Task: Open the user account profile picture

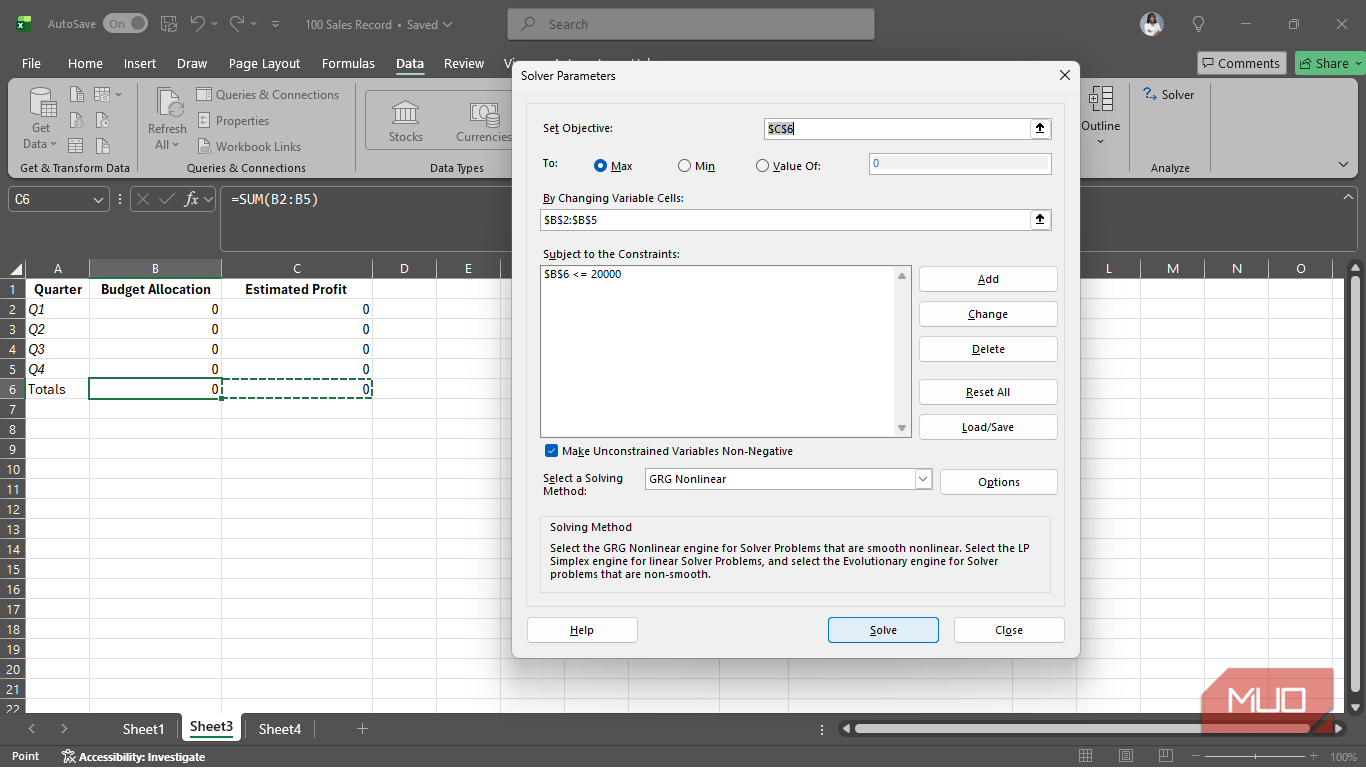Action: pos(1152,24)
